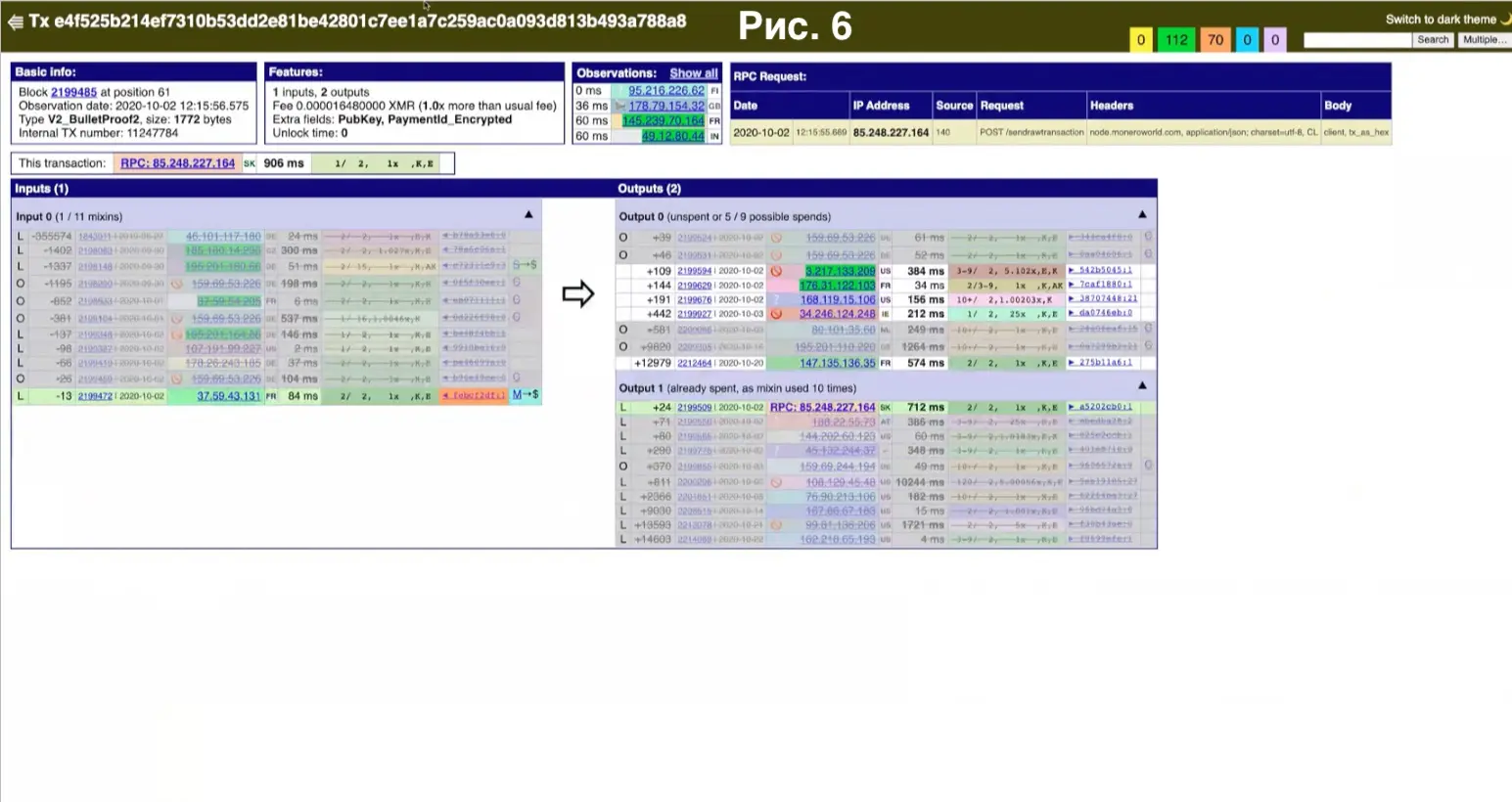
Task: Click the back arrow icon before Tx hash
Action: click(x=15, y=21)
